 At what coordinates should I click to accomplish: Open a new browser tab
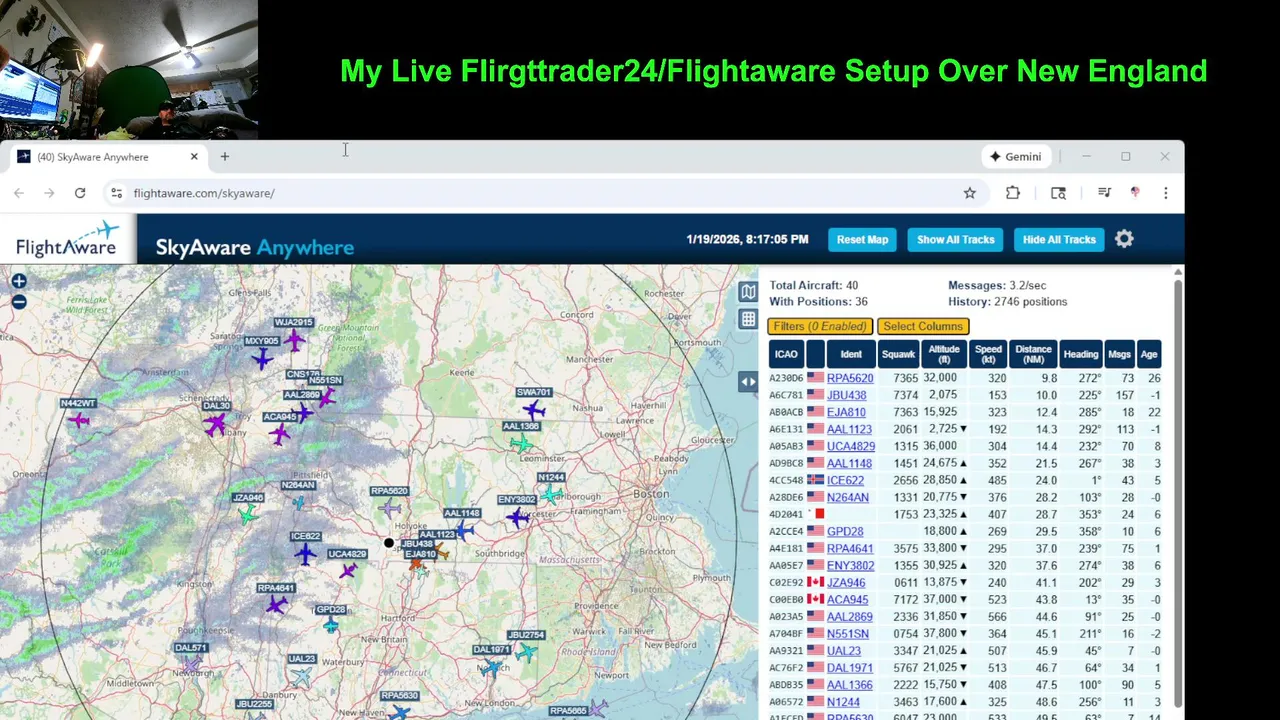tap(225, 157)
